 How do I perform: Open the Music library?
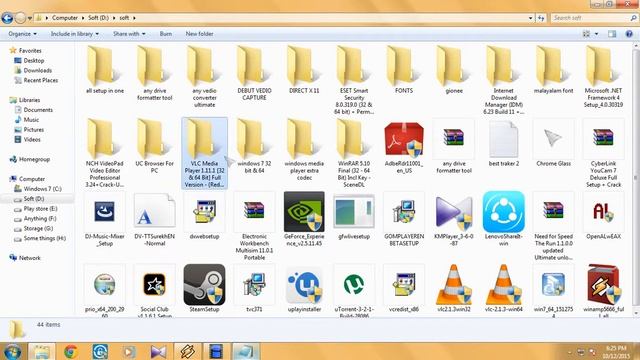click(x=31, y=120)
